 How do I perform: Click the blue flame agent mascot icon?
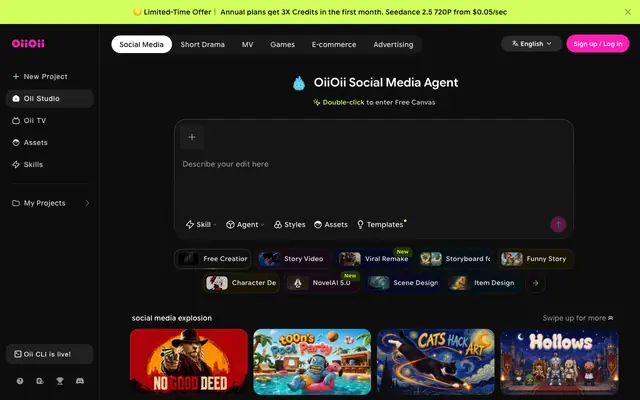pos(299,83)
